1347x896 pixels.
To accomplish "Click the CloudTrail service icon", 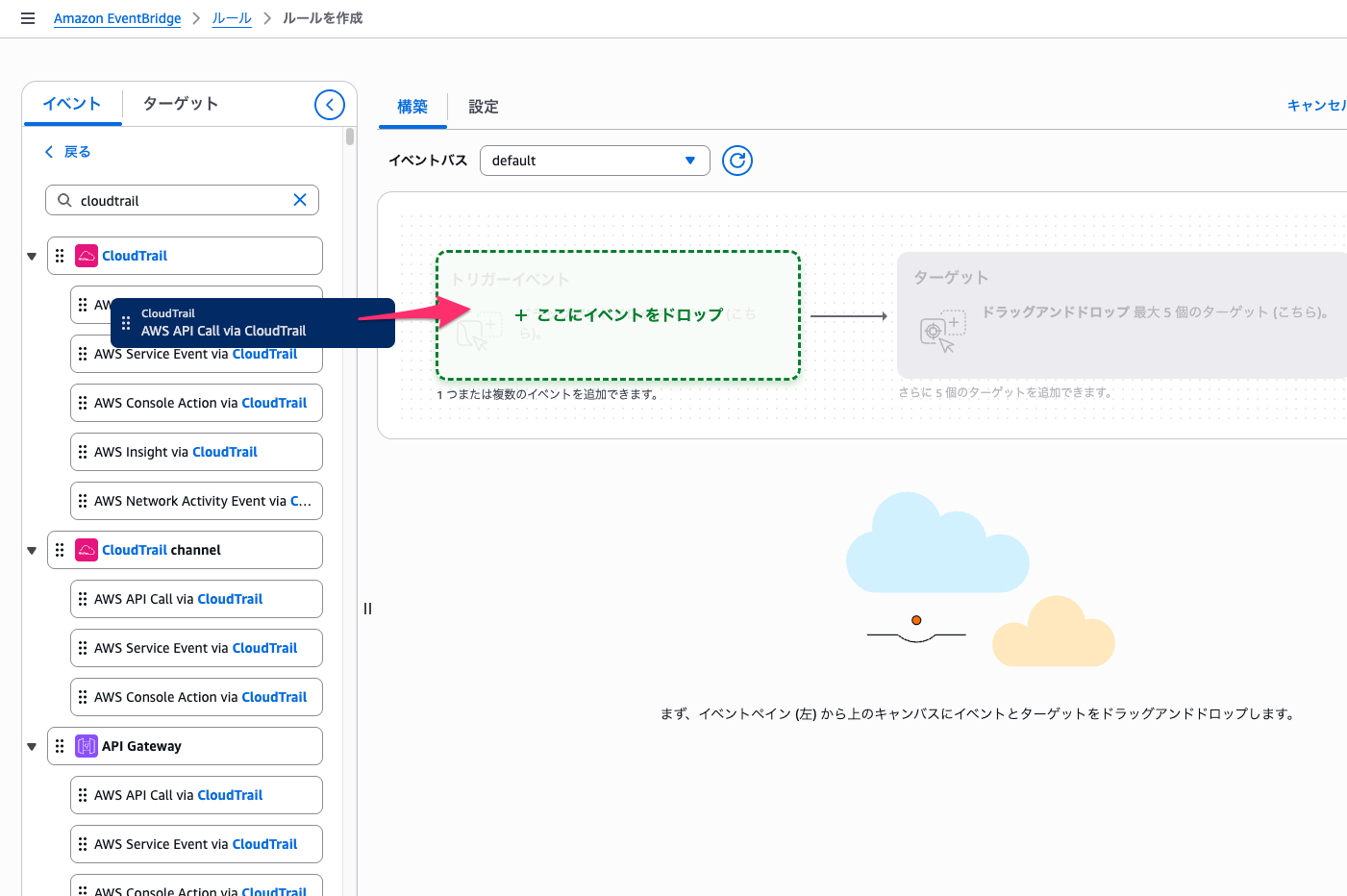I will click(87, 256).
